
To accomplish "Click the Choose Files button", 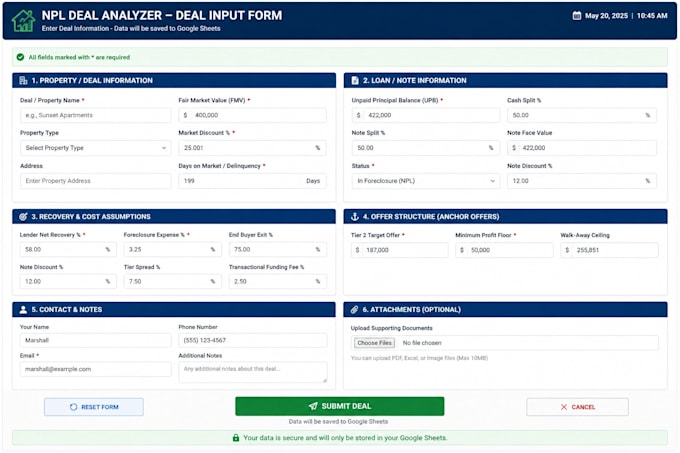I will [375, 343].
